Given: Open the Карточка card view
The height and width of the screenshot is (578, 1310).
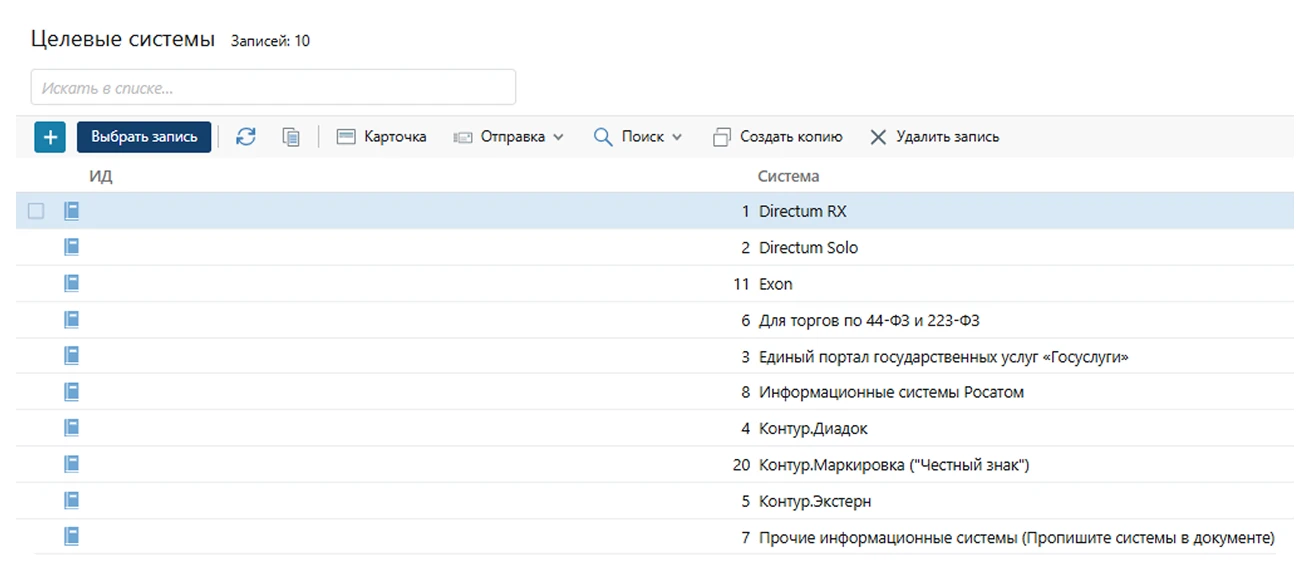Looking at the screenshot, I should (381, 137).
